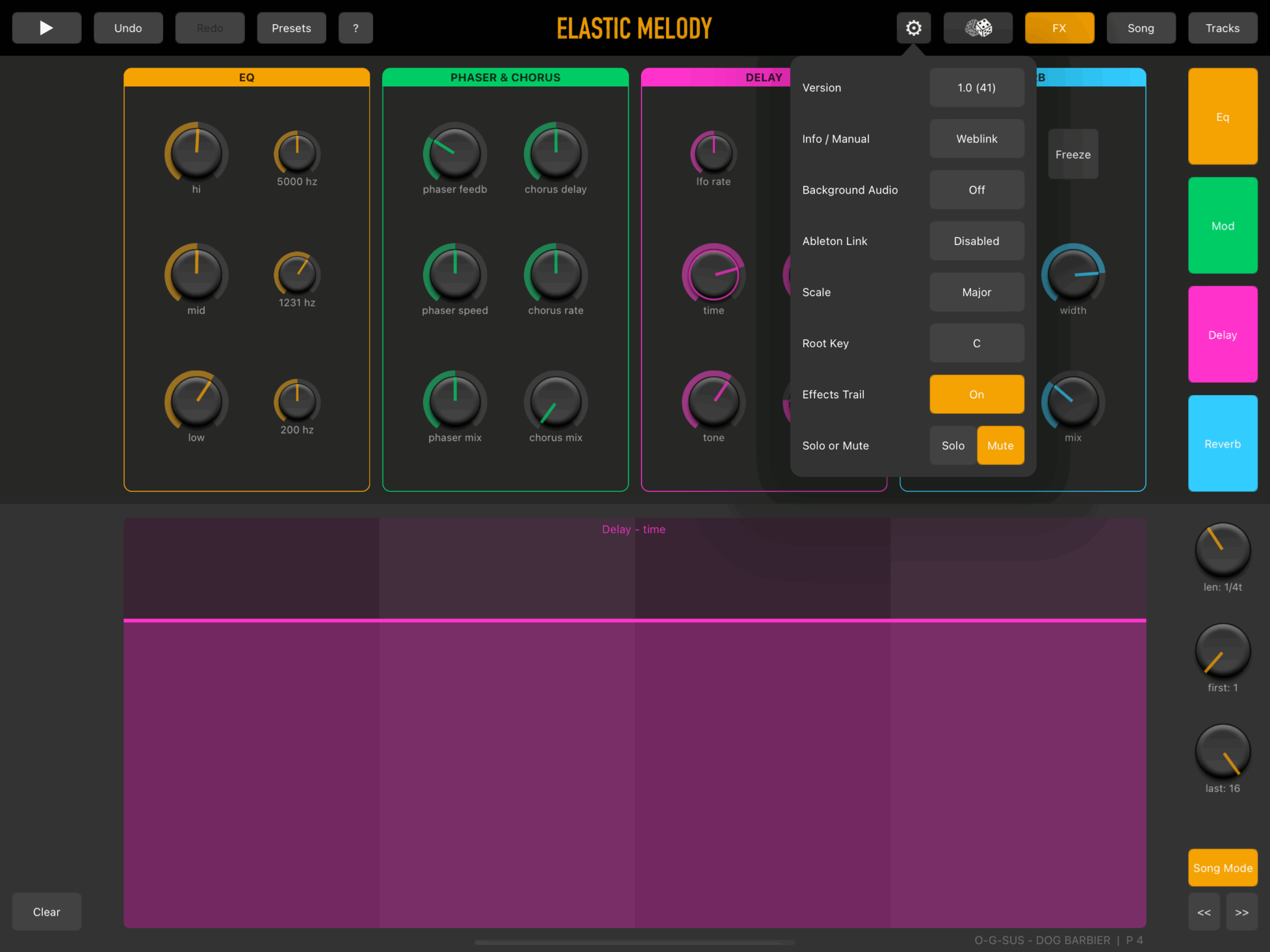Switch to the Tracks tab
This screenshot has width=1270, height=952.
[1222, 28]
